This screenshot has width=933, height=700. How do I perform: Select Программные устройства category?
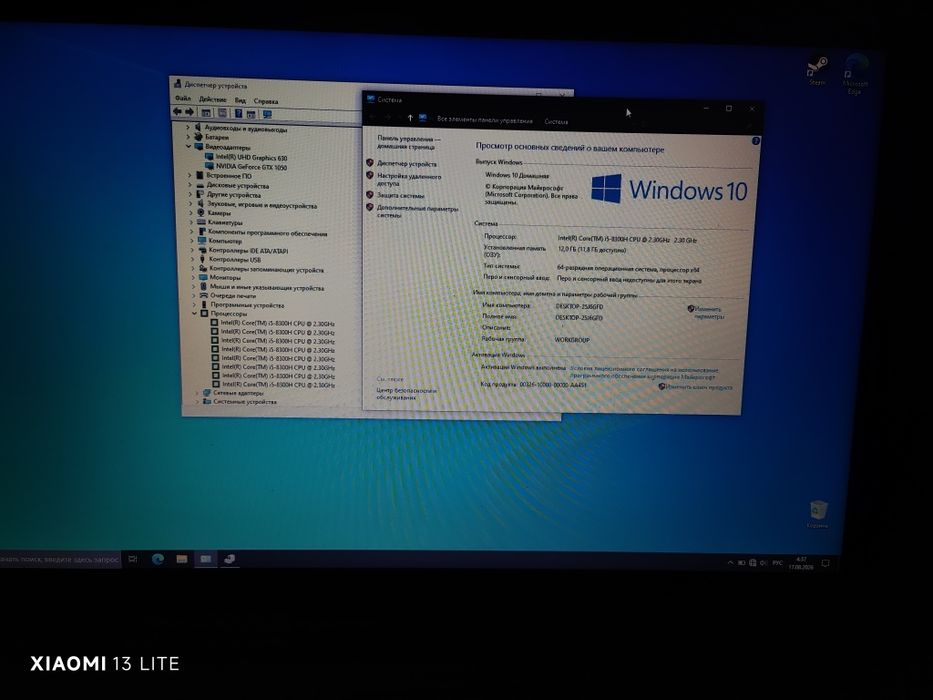click(247, 305)
